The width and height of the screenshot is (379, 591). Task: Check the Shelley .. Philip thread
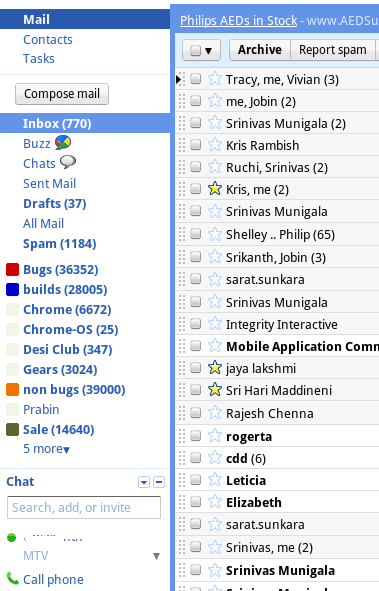(x=195, y=234)
